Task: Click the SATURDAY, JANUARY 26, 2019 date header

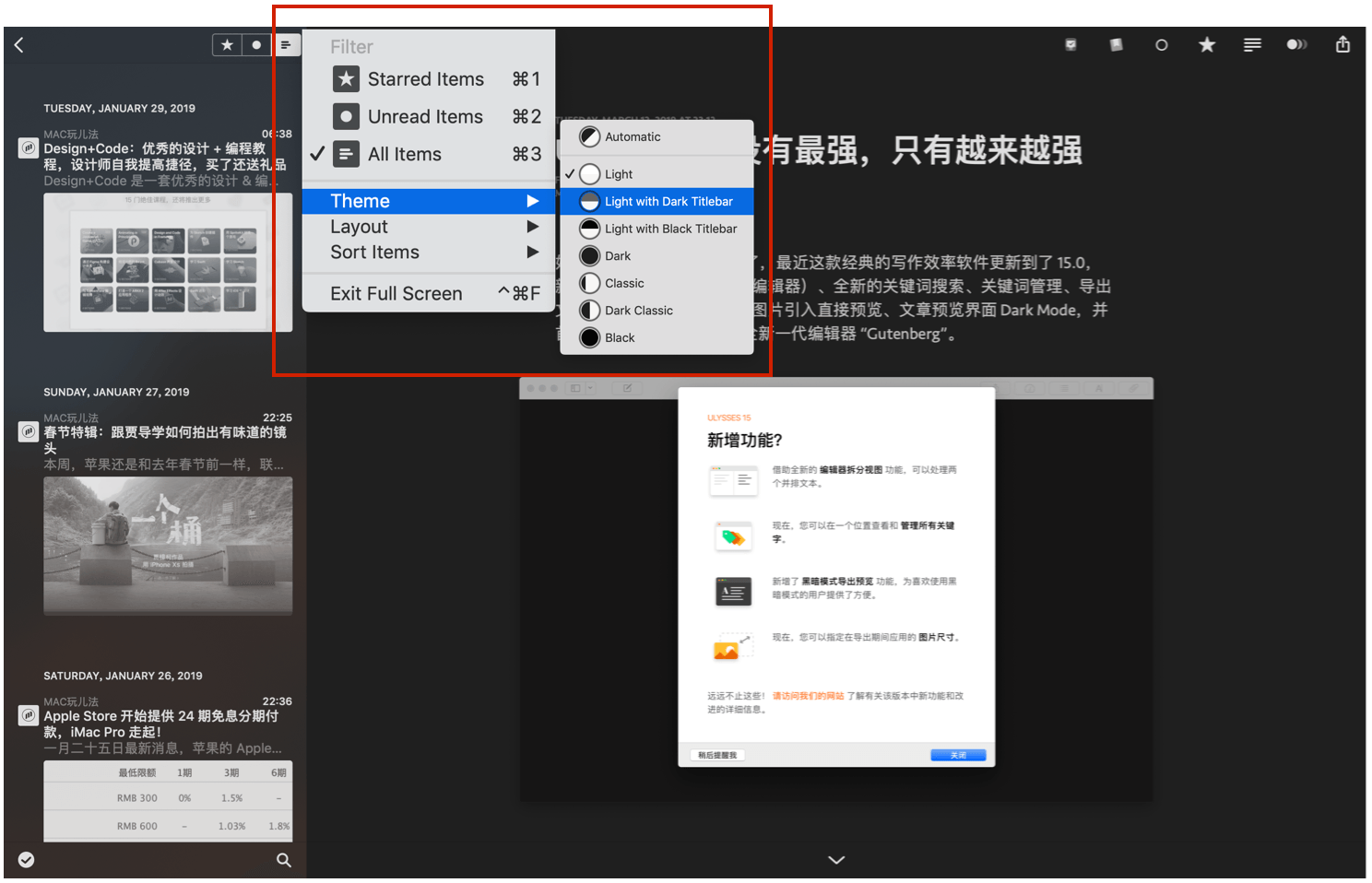Action: (124, 677)
